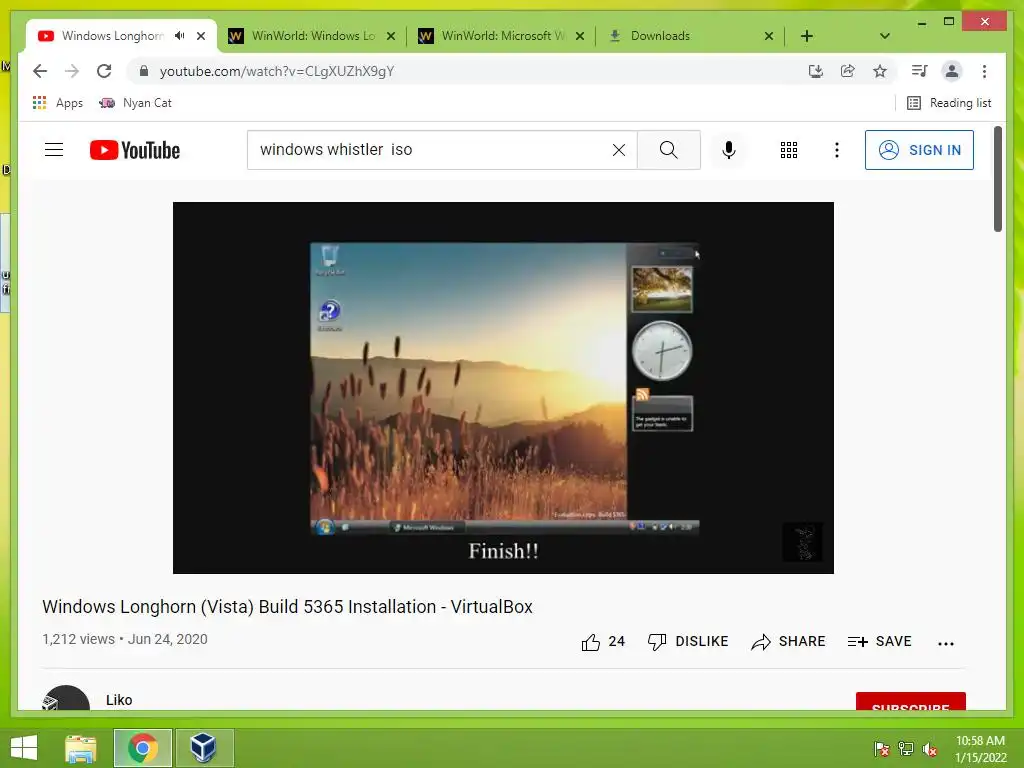Click the DISLIKE button

[688, 642]
